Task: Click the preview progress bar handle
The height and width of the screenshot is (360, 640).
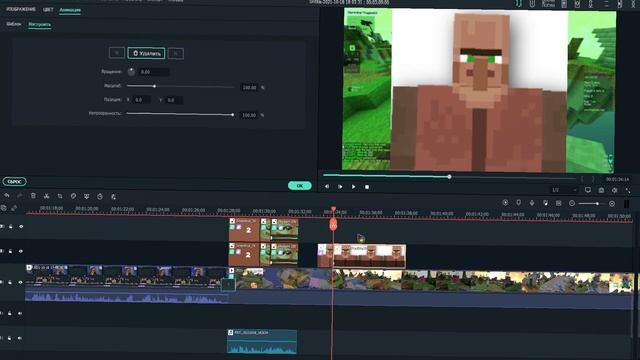Action: [449, 177]
